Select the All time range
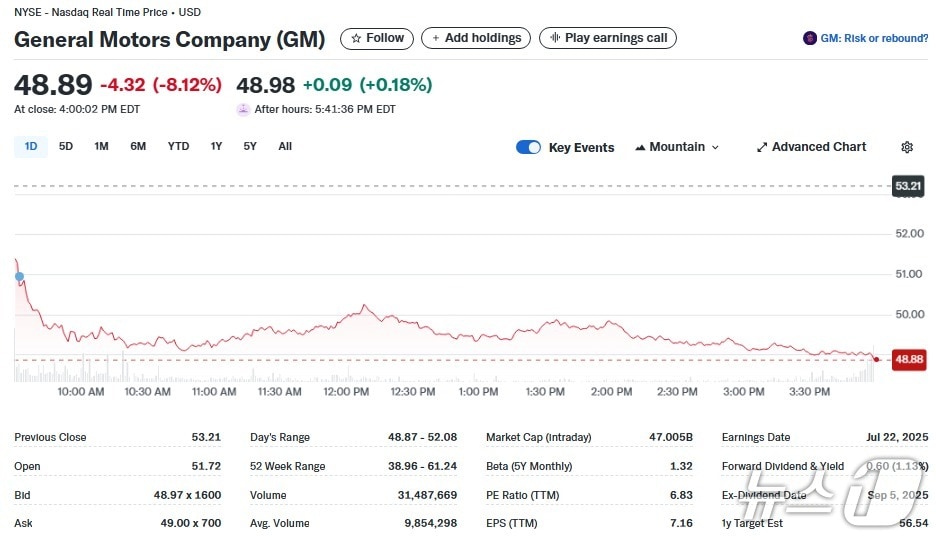This screenshot has width=936, height=540. pyautogui.click(x=285, y=147)
